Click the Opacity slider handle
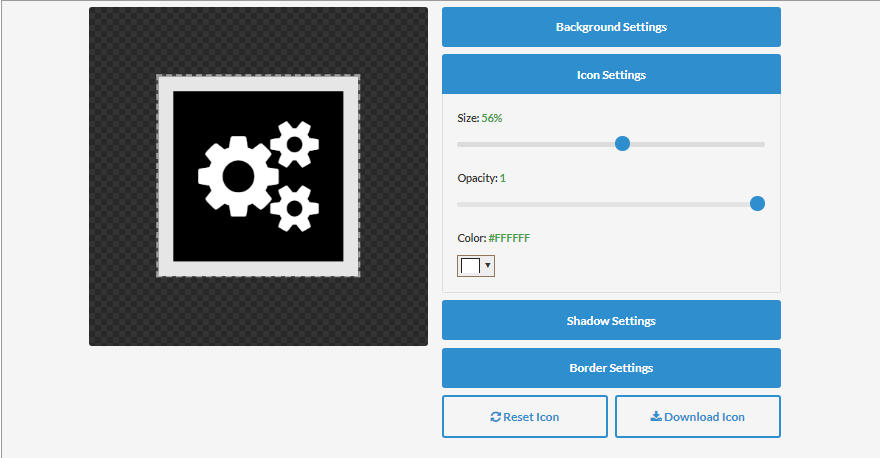Screen dimensions: 880x458 pos(757,204)
